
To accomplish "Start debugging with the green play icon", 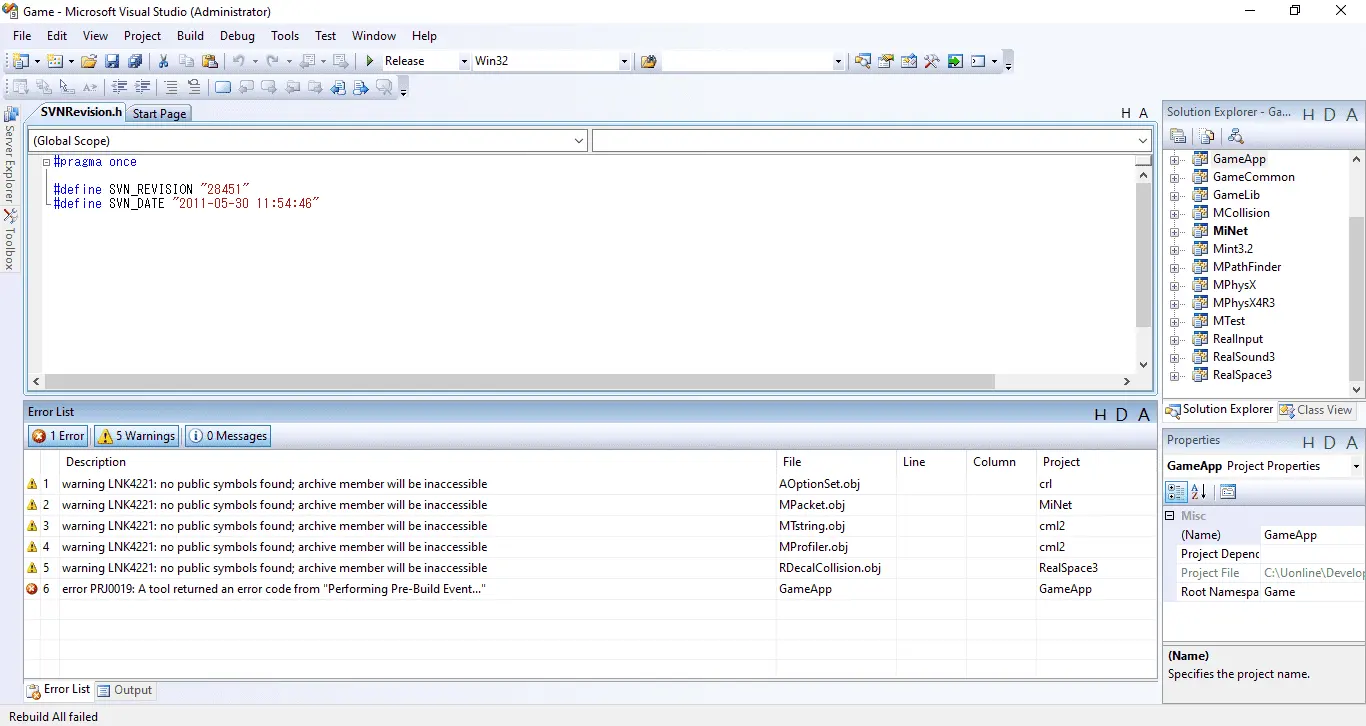I will [x=370, y=61].
